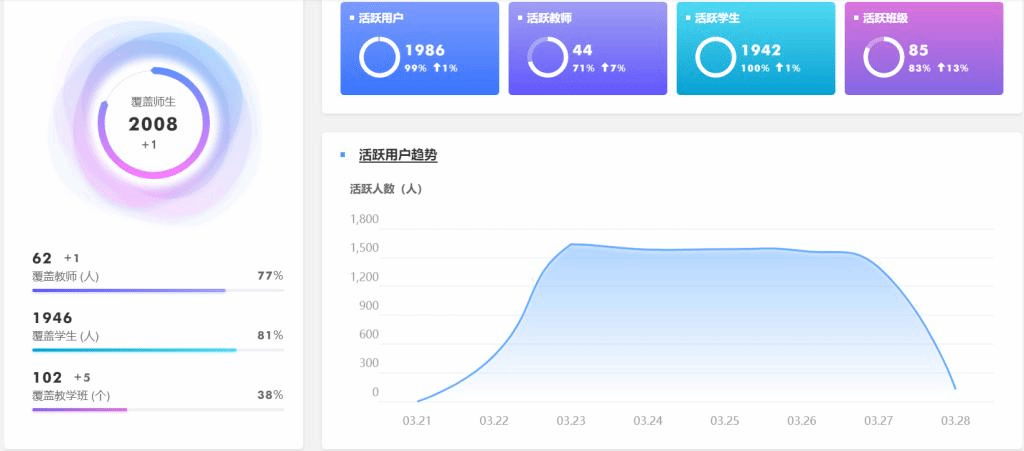Click the ring chart icon in 活跃用户 card

coord(379,57)
